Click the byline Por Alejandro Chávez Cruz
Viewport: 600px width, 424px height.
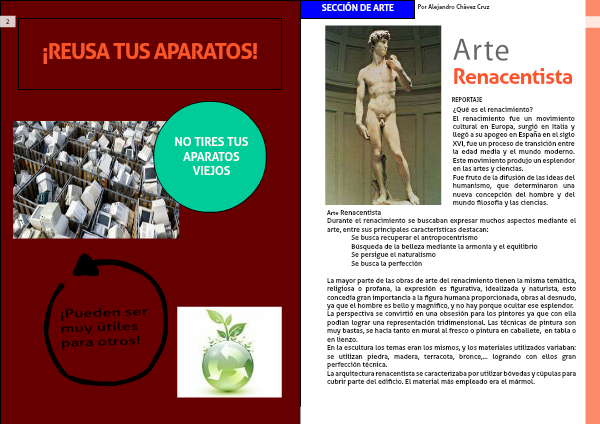tap(453, 7)
